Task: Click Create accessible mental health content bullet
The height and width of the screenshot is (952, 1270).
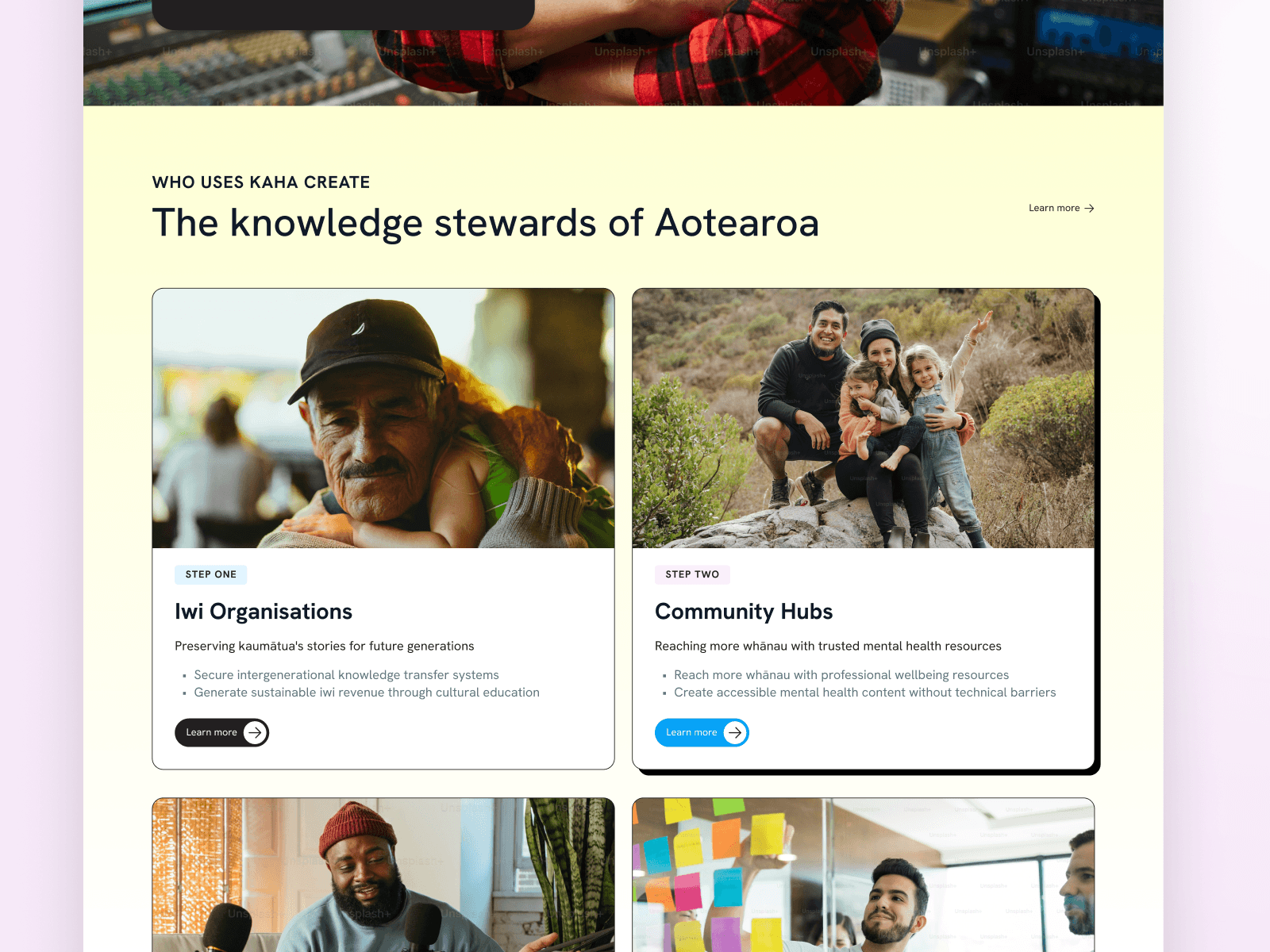Action: tap(864, 693)
